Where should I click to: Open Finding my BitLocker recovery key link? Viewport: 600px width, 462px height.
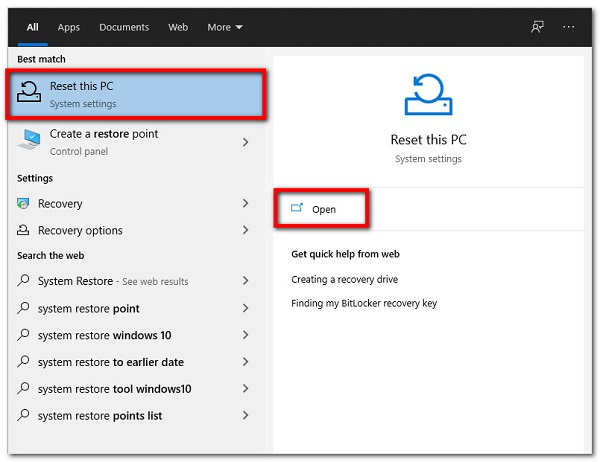[364, 303]
